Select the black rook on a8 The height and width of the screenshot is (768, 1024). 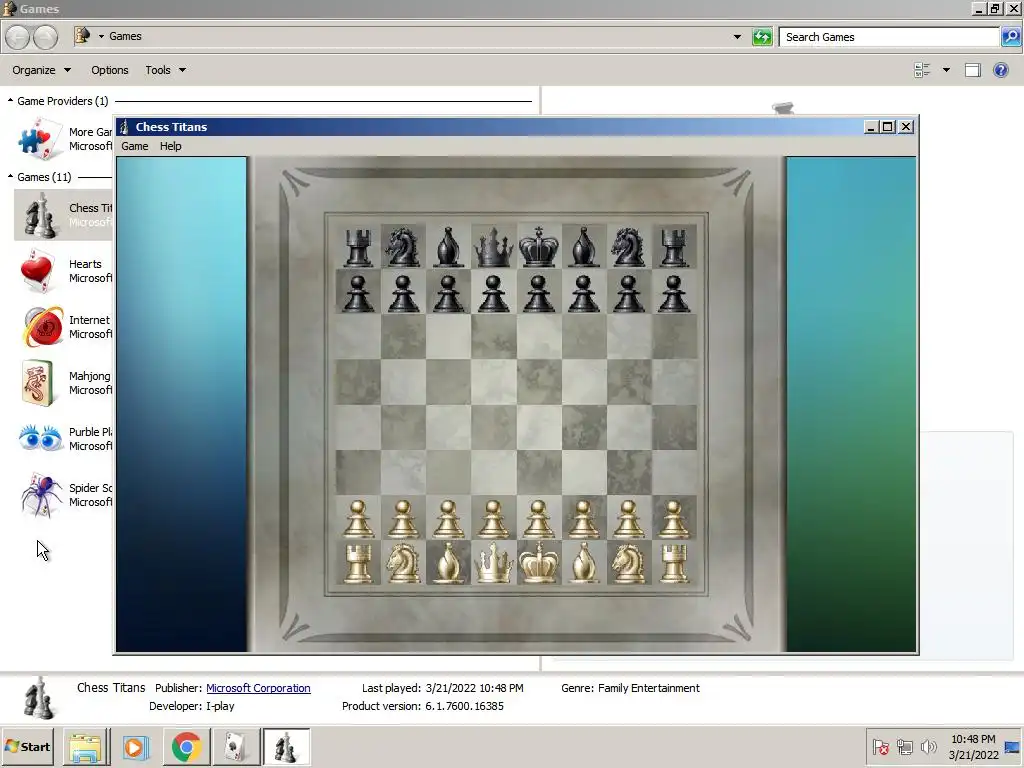tap(358, 247)
